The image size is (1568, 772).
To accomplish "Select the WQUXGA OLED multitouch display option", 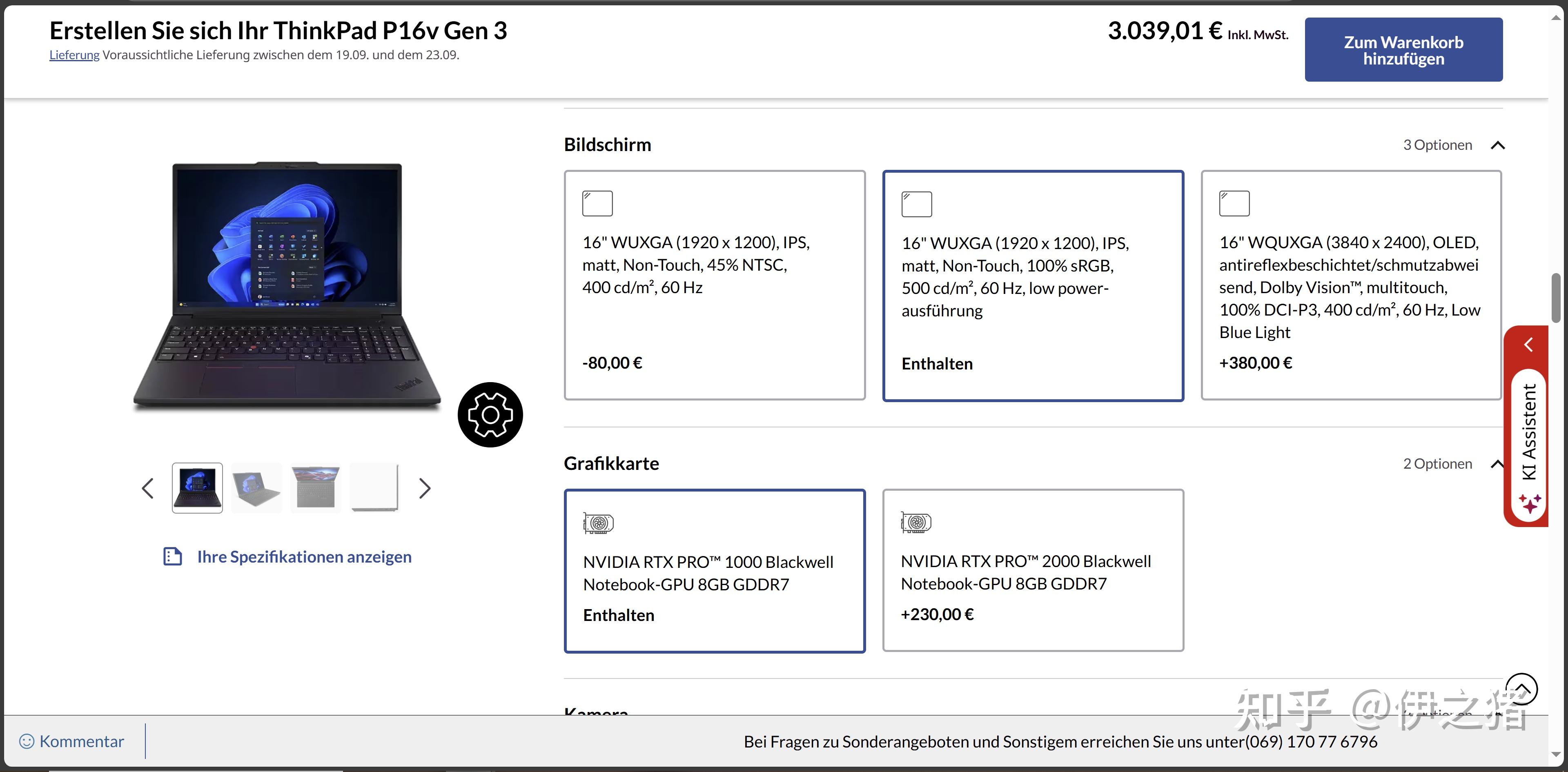I will (1351, 286).
